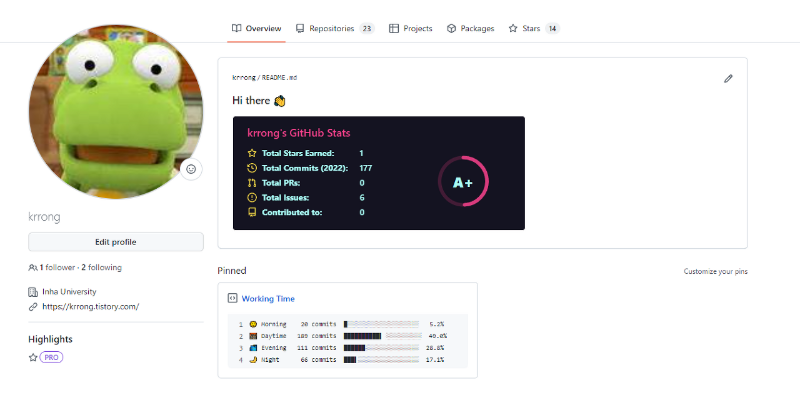Screen dimensions: 800x394
Task: Switch to the Repositories tab
Action: (x=335, y=29)
